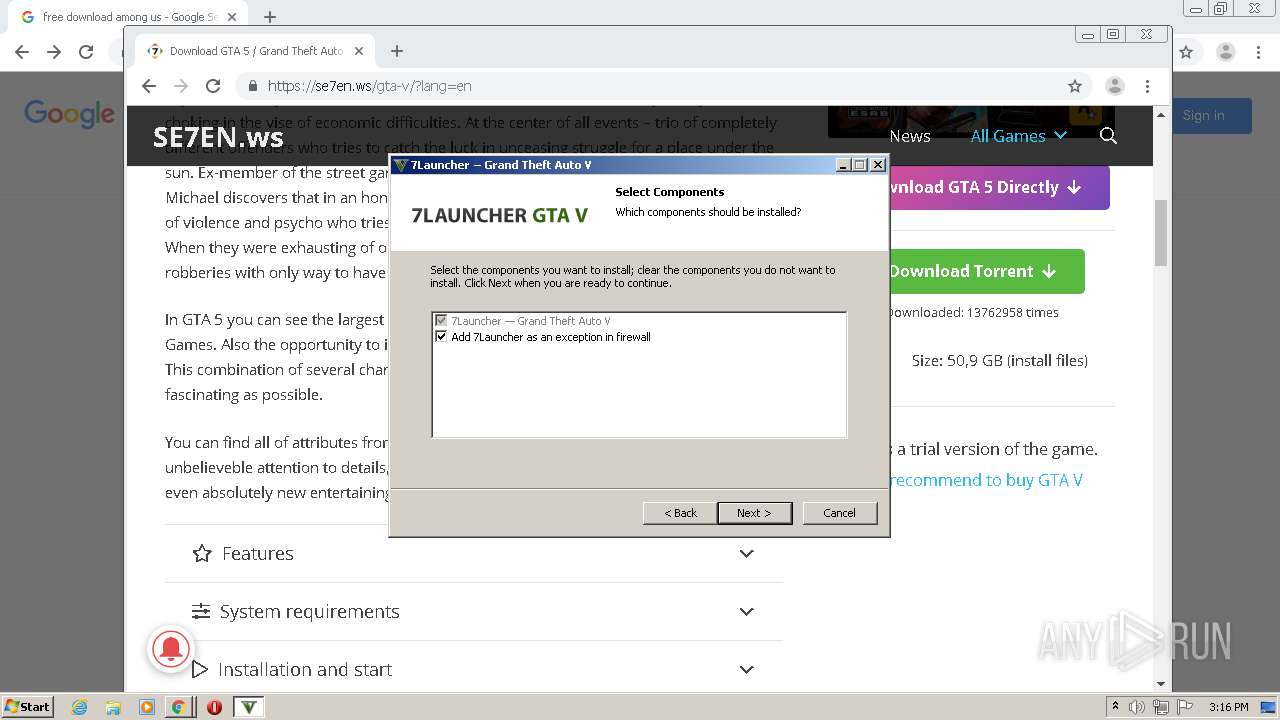This screenshot has height=720, width=1280.
Task: Open File Explorer from the taskbar
Action: pyautogui.click(x=113, y=707)
